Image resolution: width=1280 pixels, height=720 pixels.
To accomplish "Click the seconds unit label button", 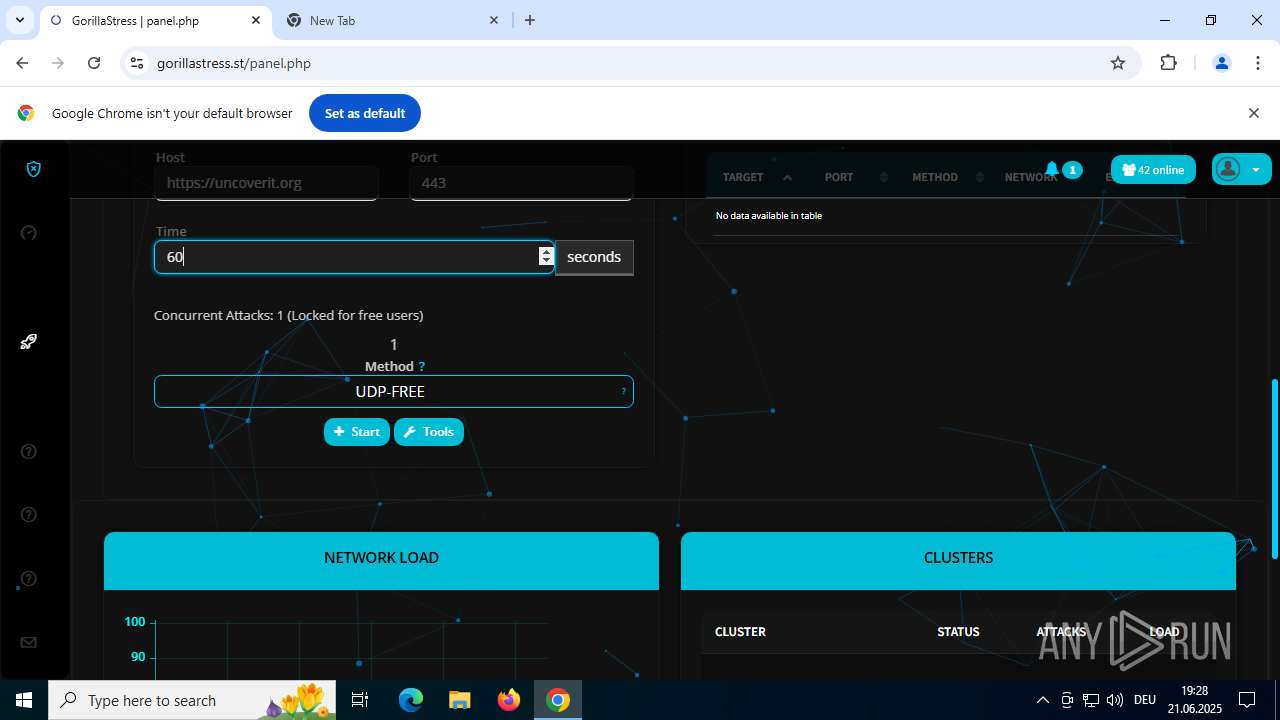I will tap(594, 257).
